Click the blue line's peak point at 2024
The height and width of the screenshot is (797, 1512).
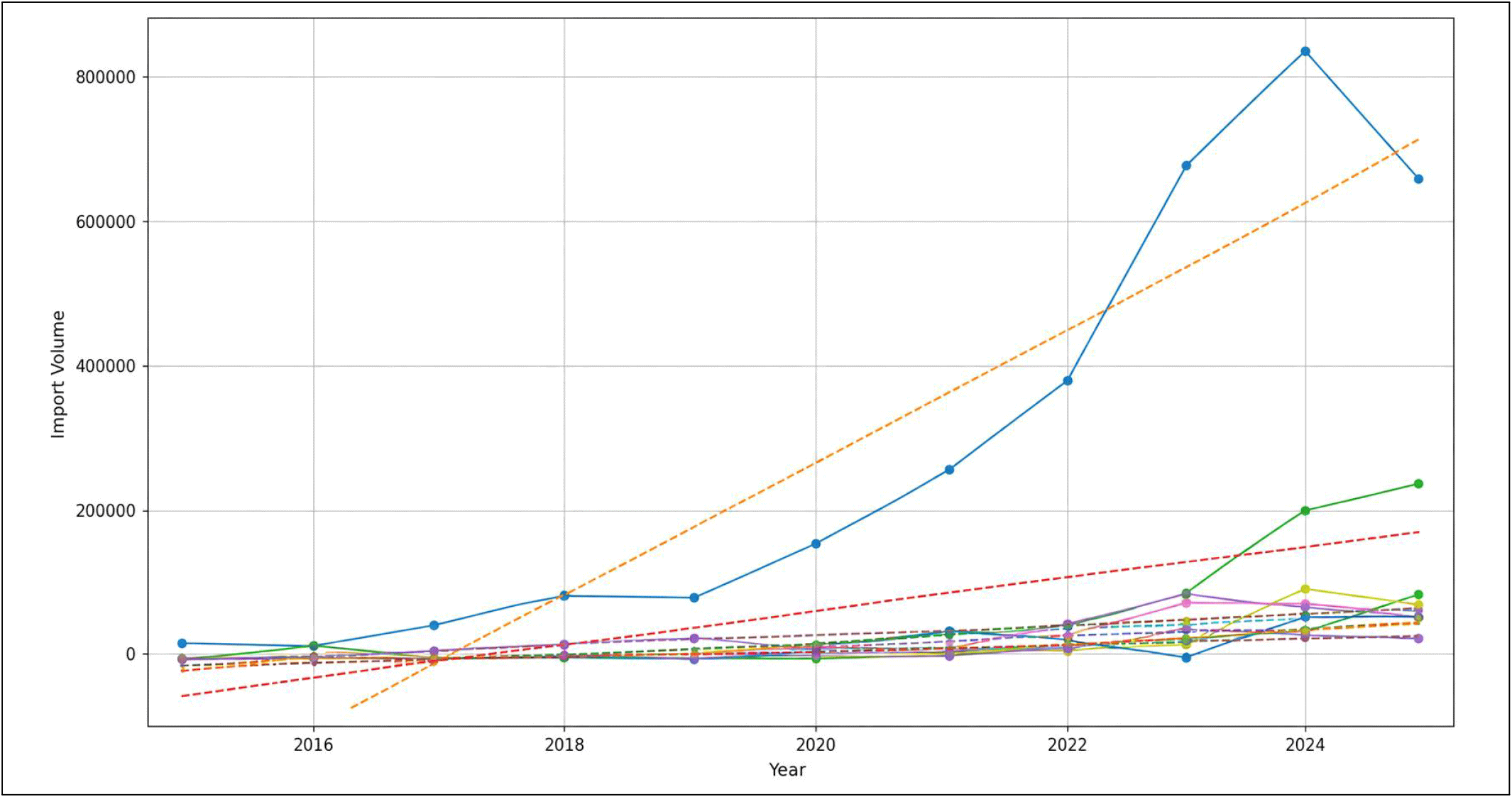click(x=1305, y=51)
